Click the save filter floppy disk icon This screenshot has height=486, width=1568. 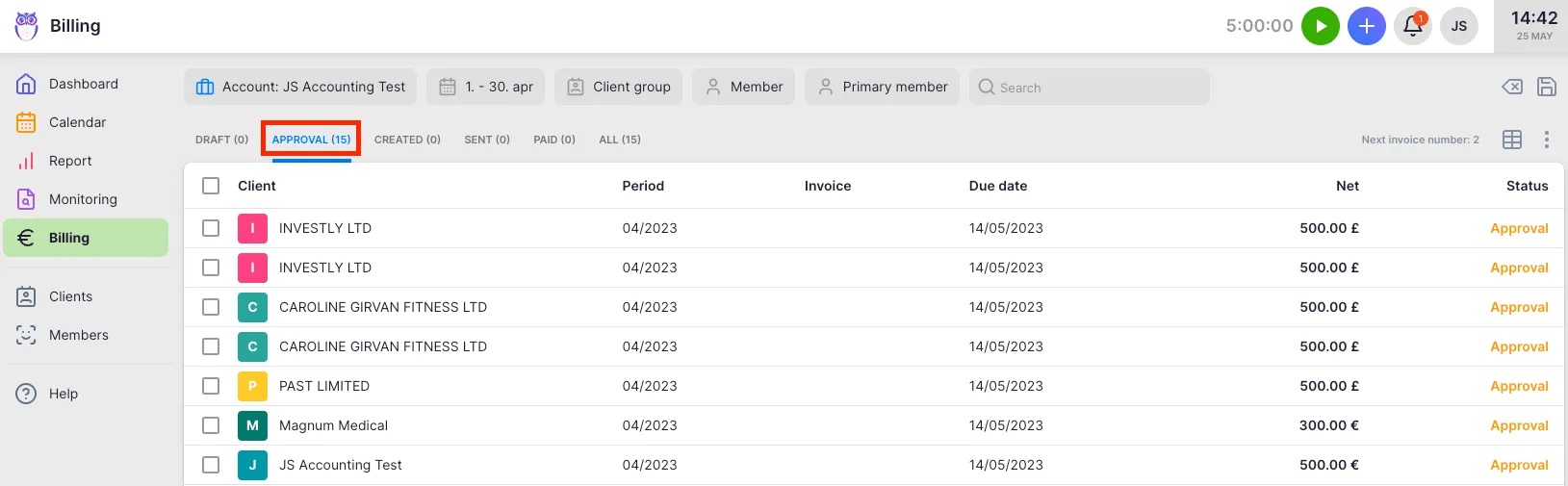(1546, 87)
